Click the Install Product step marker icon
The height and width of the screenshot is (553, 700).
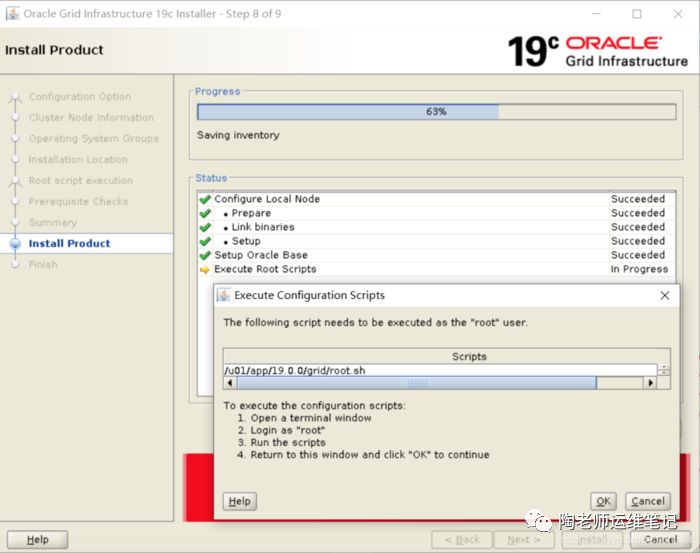(x=15, y=244)
